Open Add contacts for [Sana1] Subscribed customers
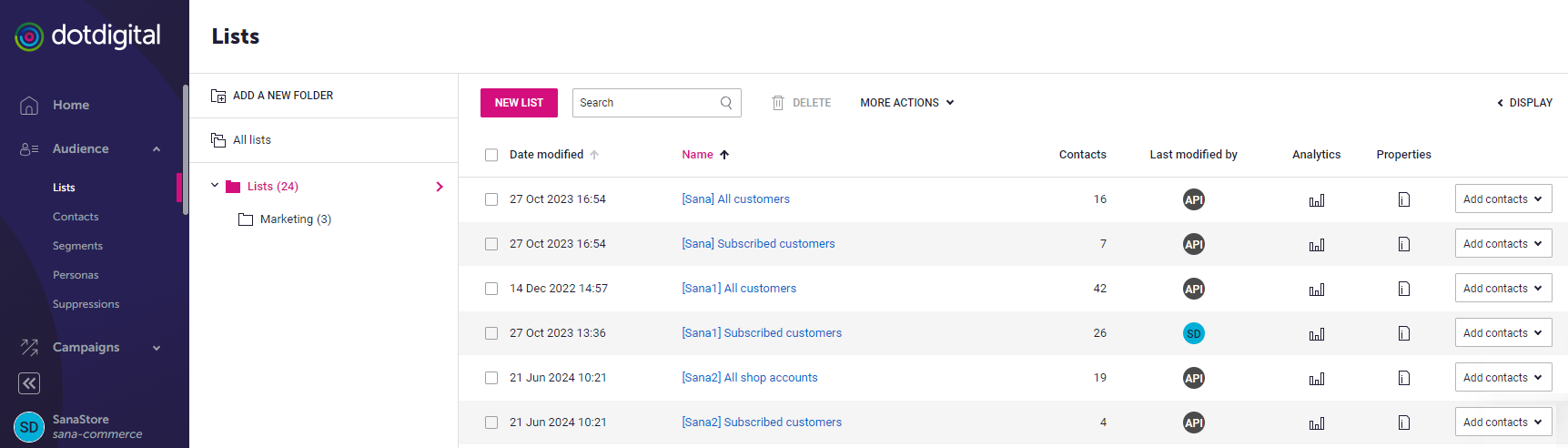This screenshot has width=1568, height=448. pos(1503,333)
